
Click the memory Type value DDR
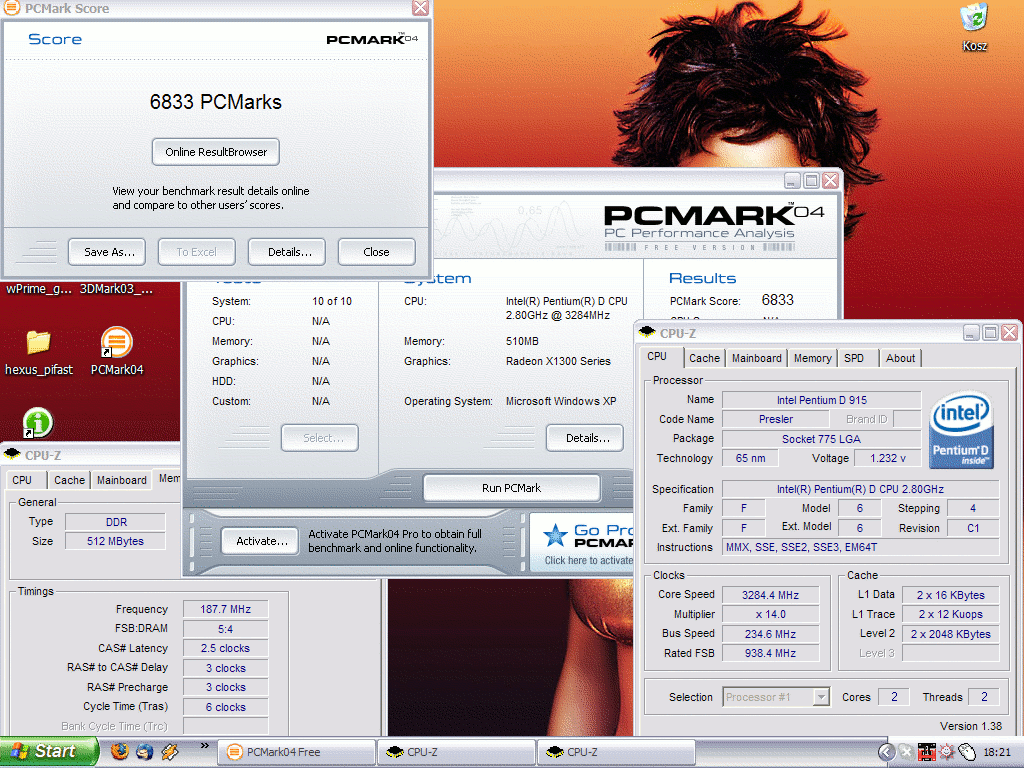pos(116,522)
